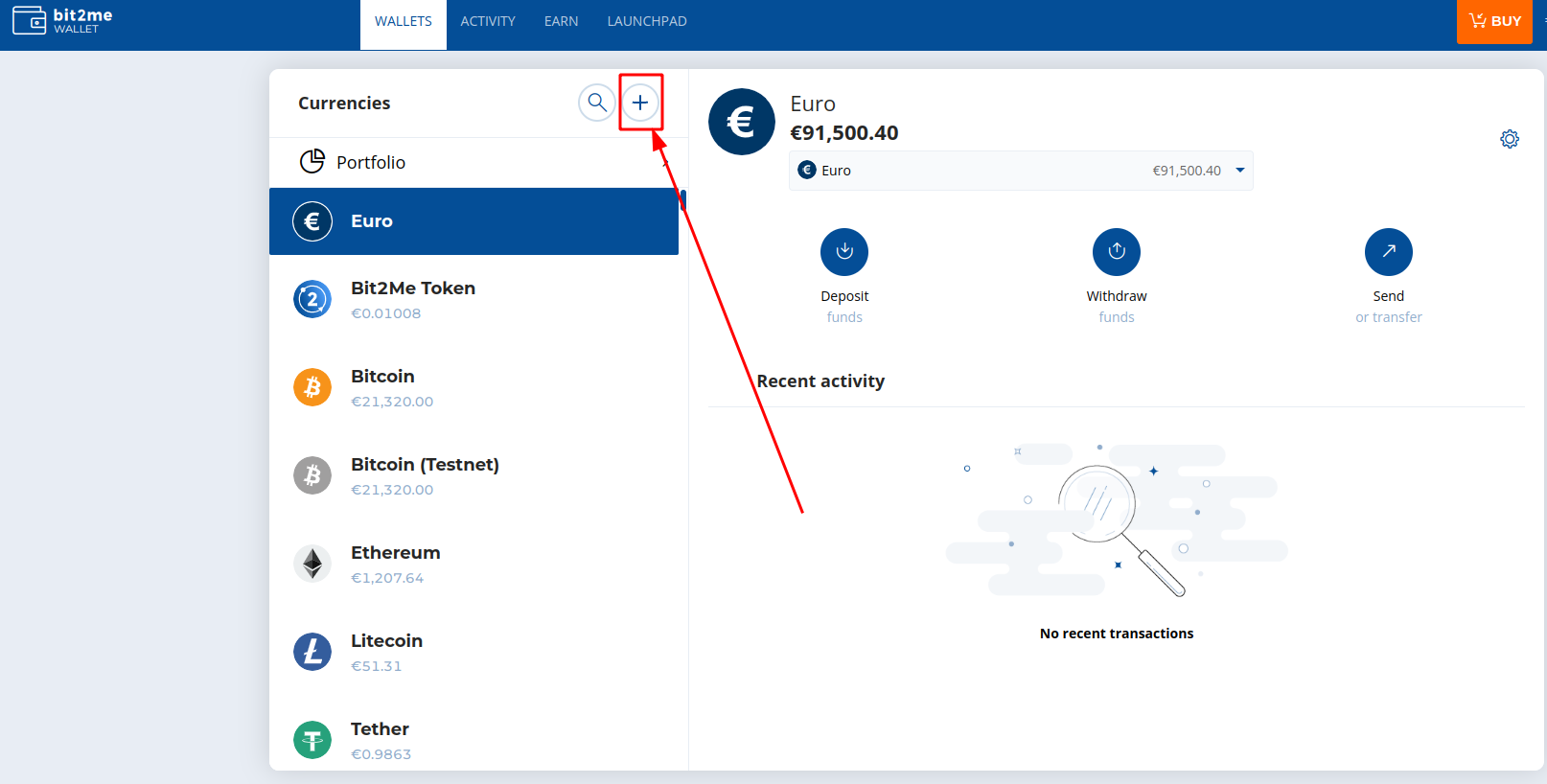Click the Euro title in header
This screenshot has height=784, width=1547.
coord(813,104)
